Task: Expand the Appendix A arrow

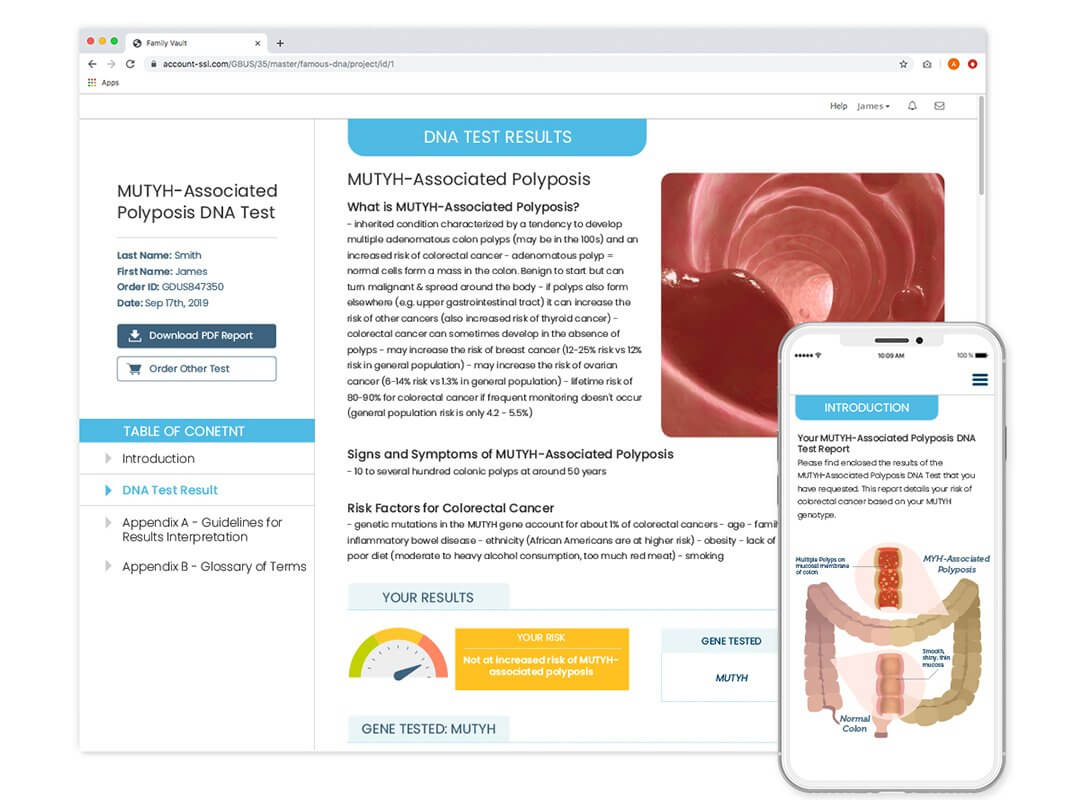Action: coord(108,522)
